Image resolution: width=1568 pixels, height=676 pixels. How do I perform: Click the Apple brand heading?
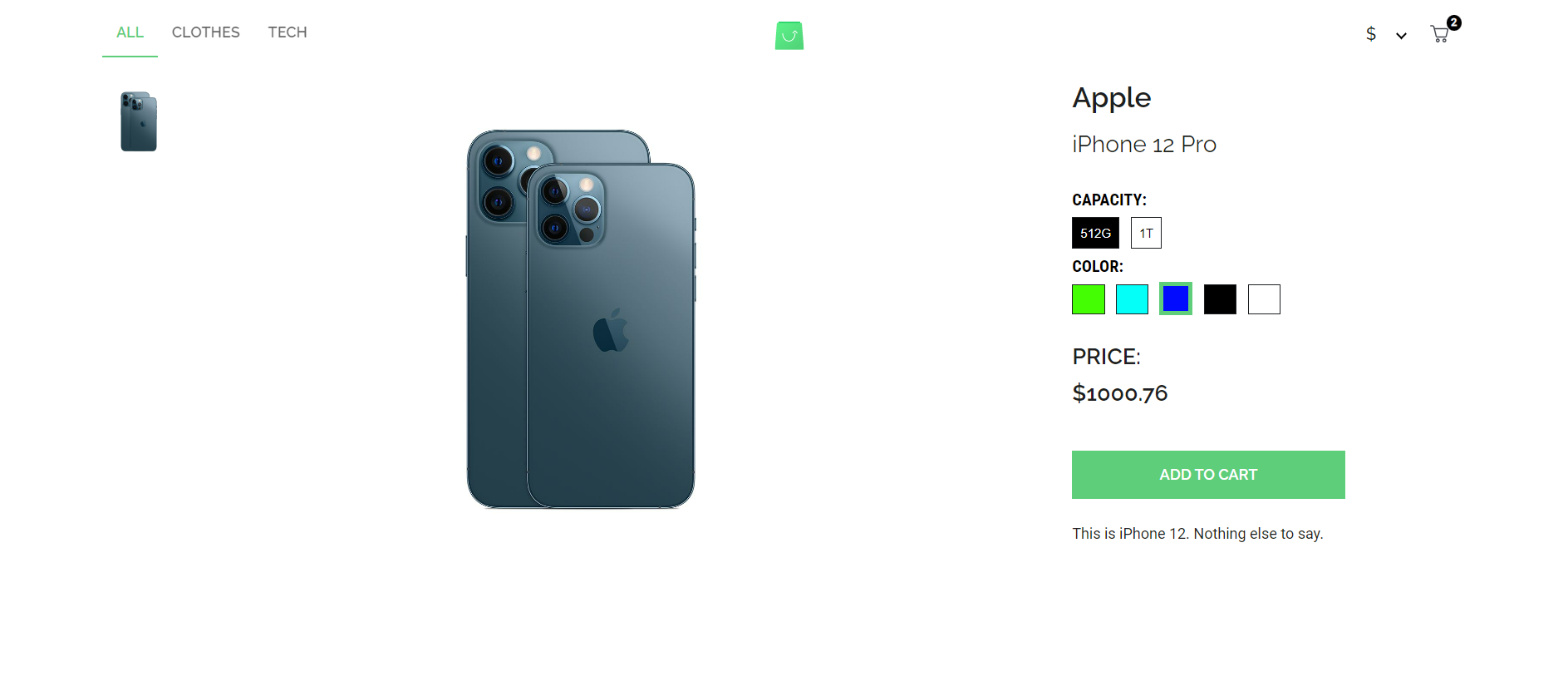(x=1111, y=98)
